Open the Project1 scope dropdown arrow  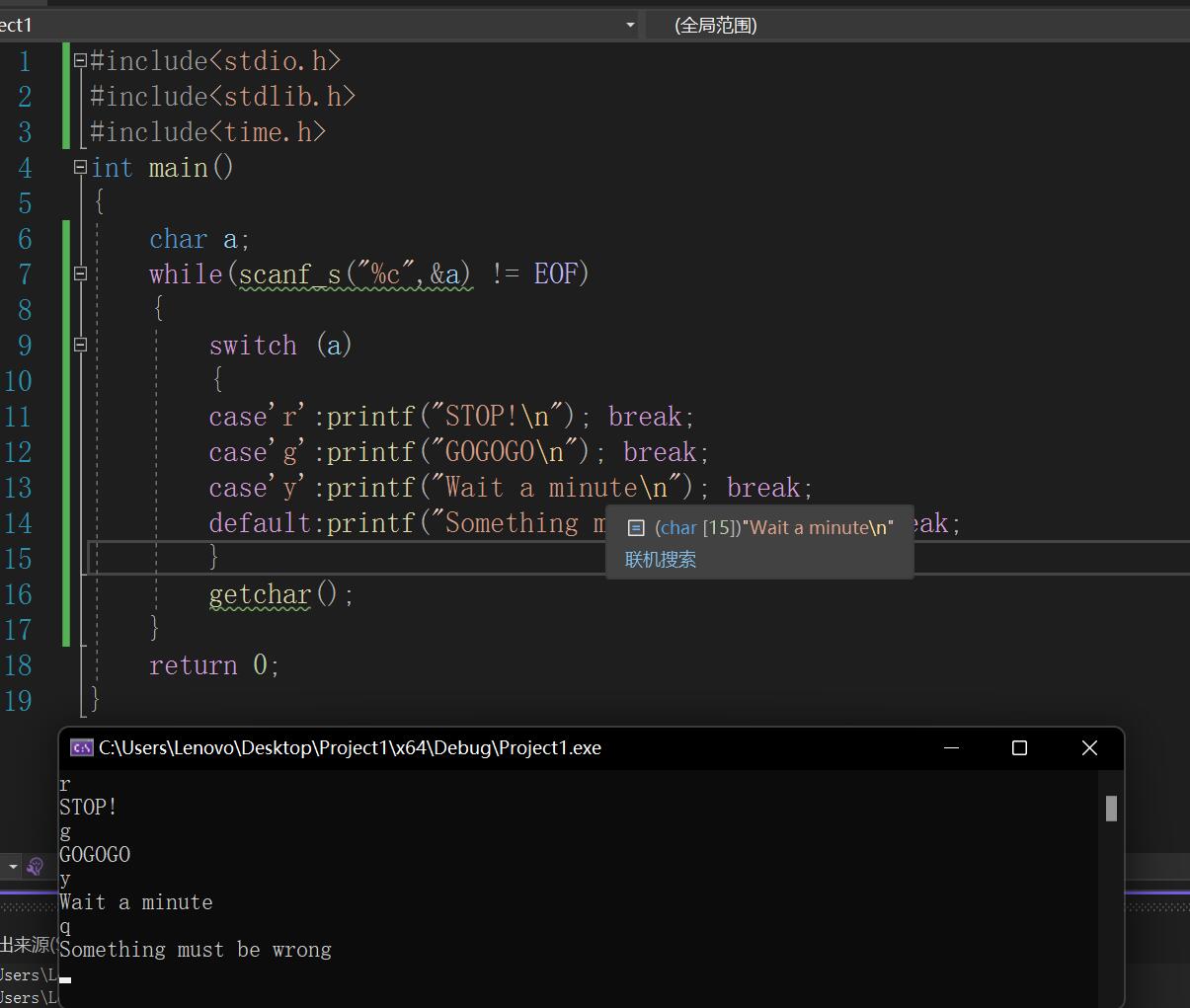pyautogui.click(x=630, y=25)
